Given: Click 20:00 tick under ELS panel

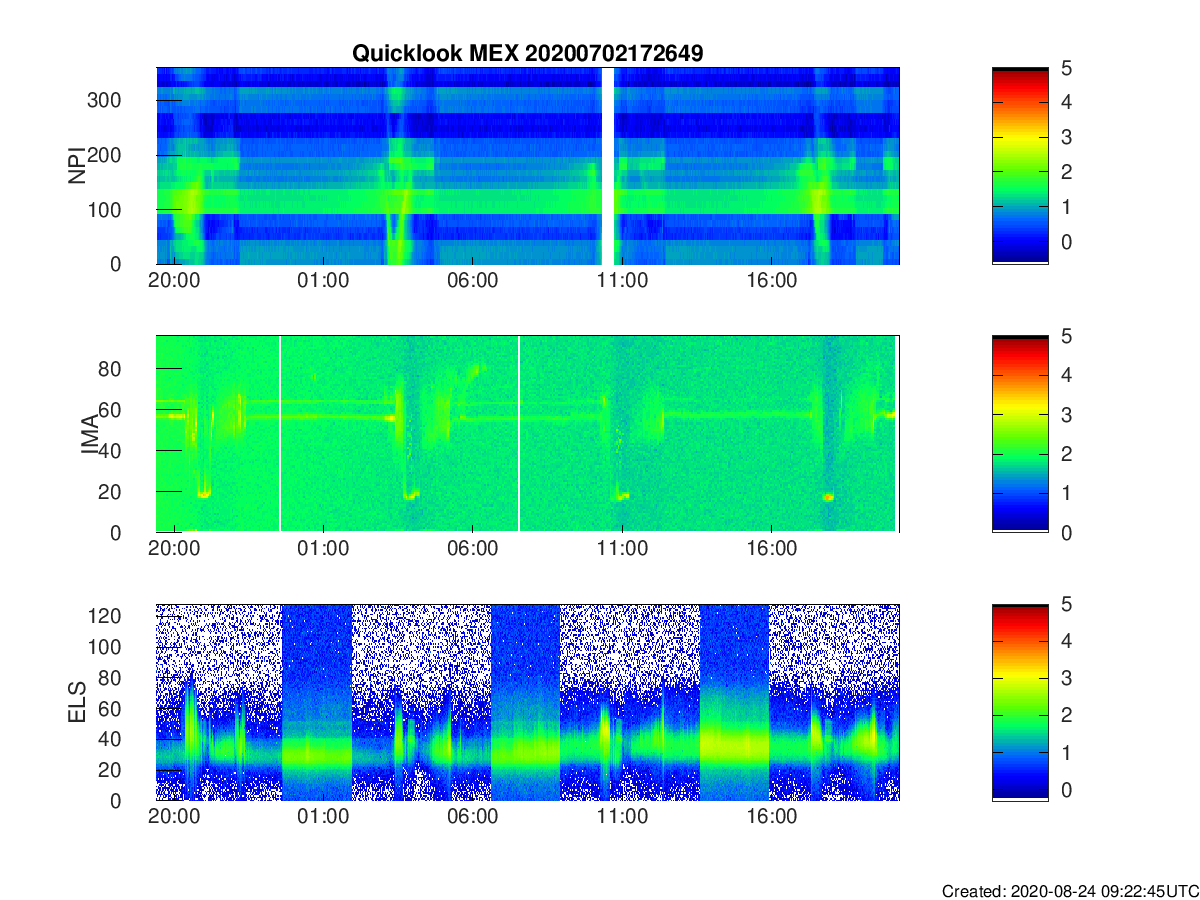Looking at the screenshot, I should [x=174, y=817].
